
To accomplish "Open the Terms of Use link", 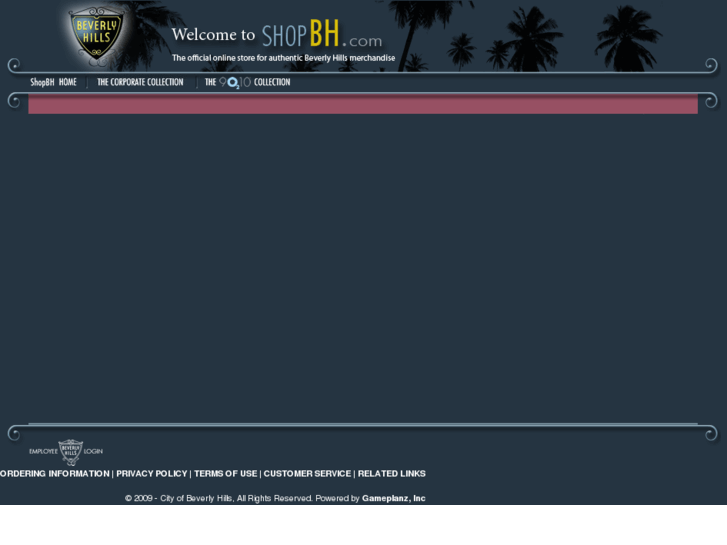I will point(225,474).
